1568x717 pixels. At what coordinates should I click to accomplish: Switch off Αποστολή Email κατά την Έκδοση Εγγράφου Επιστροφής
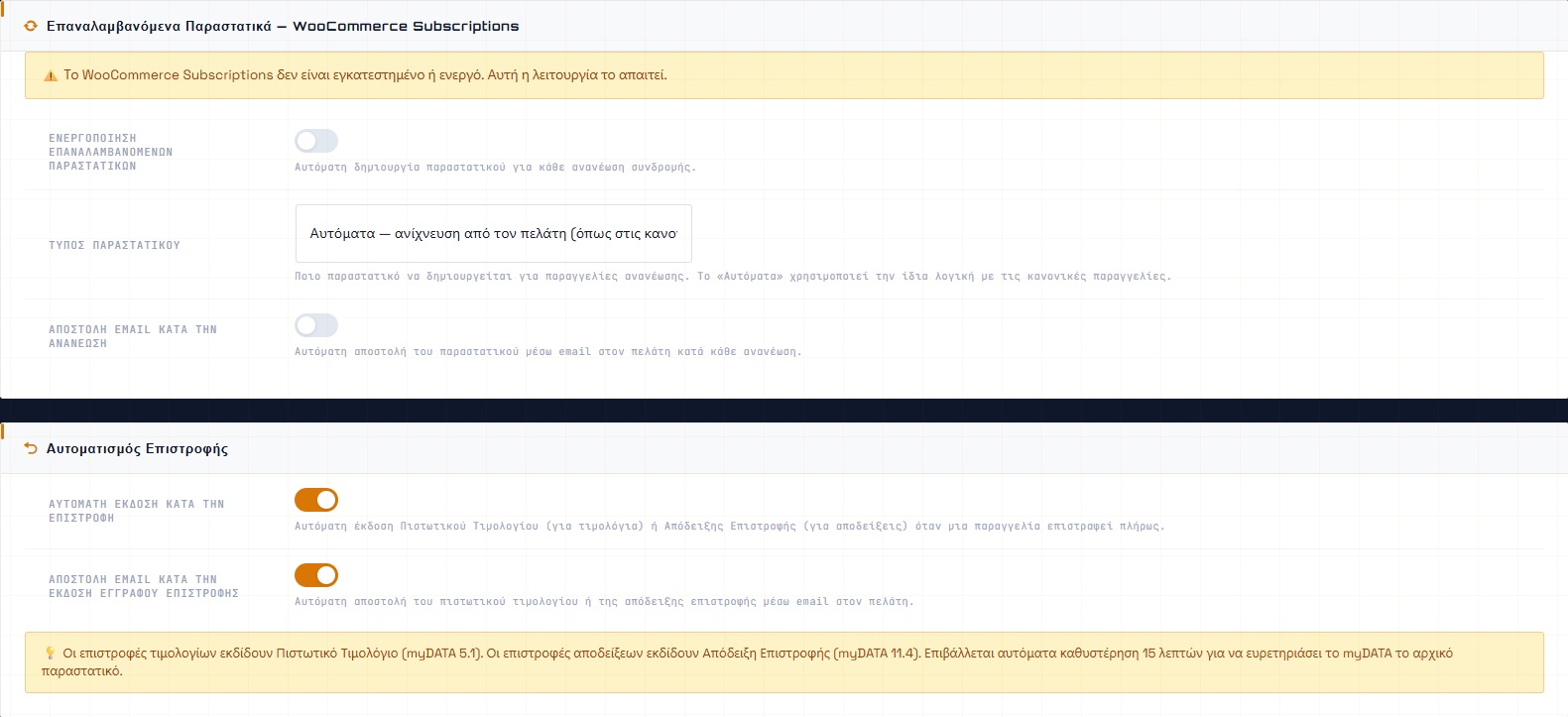pos(316,575)
